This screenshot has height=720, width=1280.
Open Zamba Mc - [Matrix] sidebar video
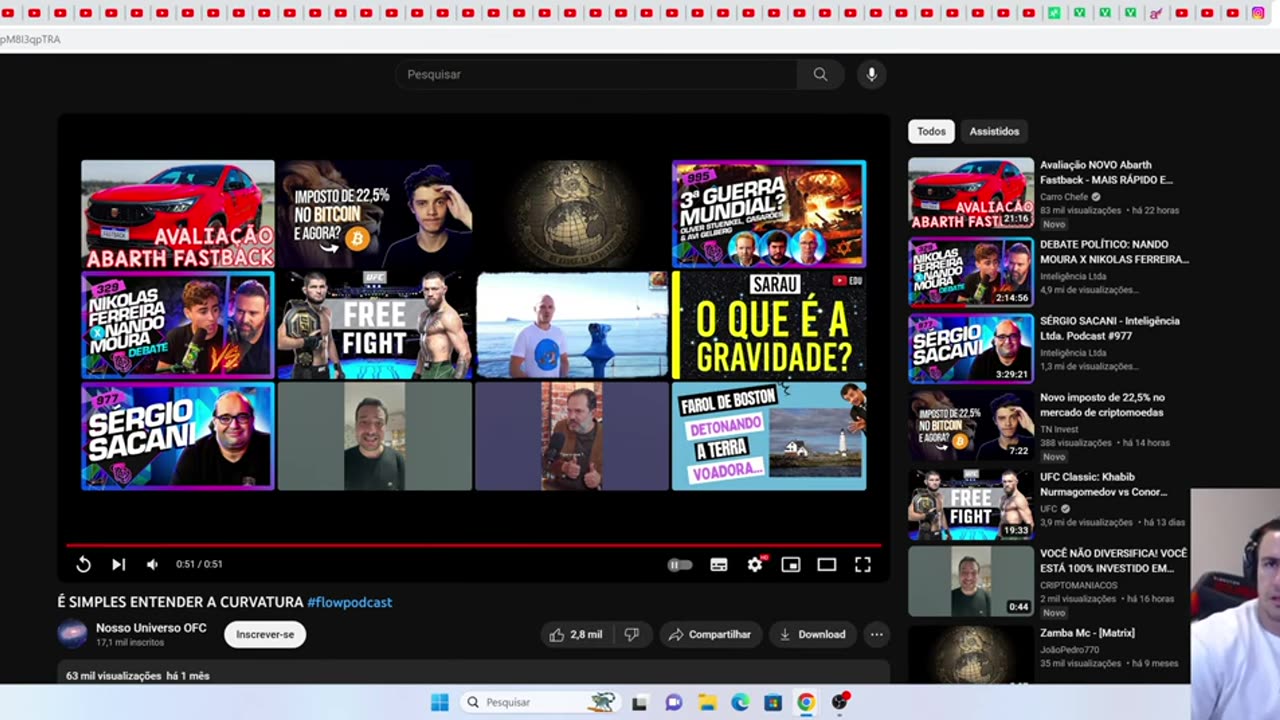click(x=1087, y=633)
